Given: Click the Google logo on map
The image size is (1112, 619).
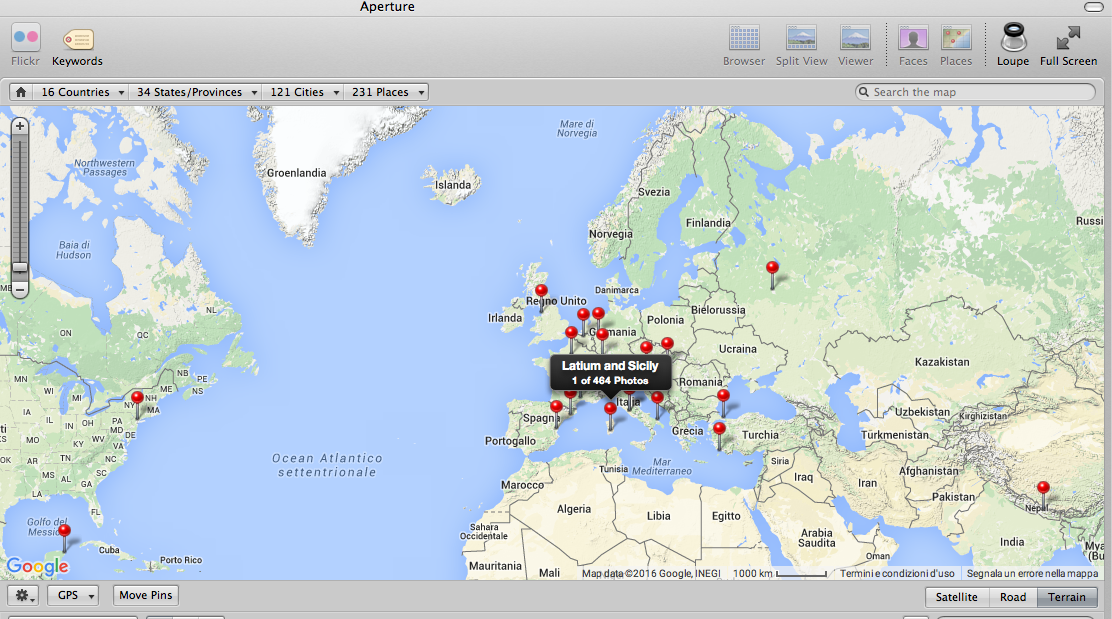Looking at the screenshot, I should 38,566.
